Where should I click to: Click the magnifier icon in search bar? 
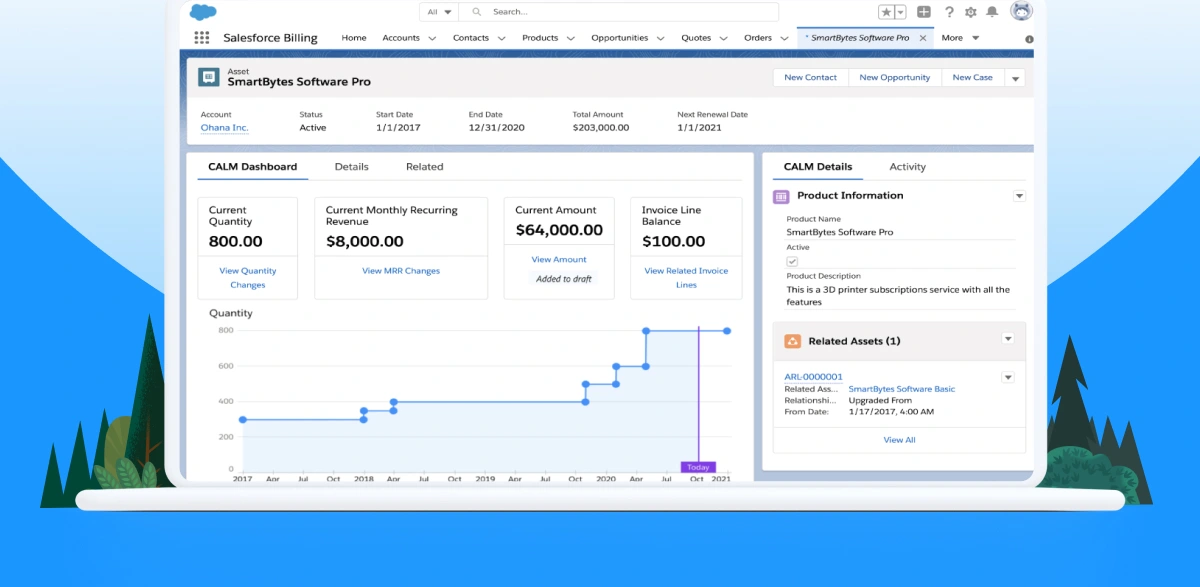[476, 12]
